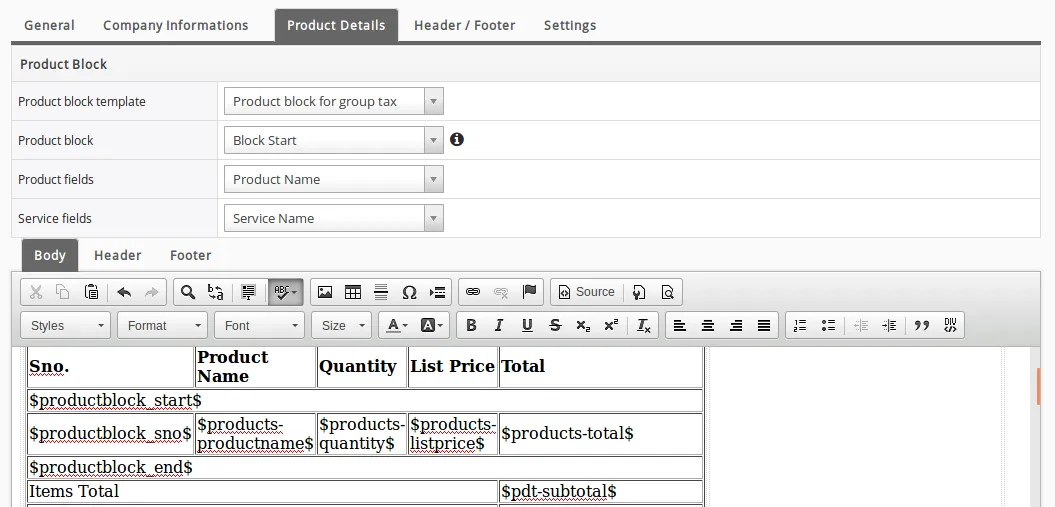Expand the Product fields dropdown
1055x507 pixels.
pos(333,179)
